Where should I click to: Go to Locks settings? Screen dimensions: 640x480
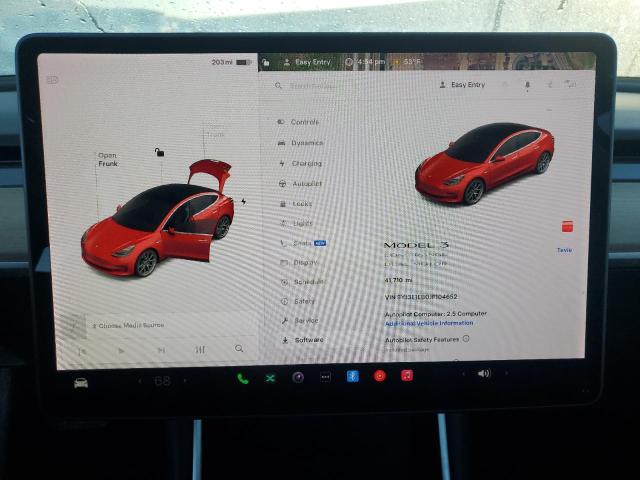click(296, 204)
